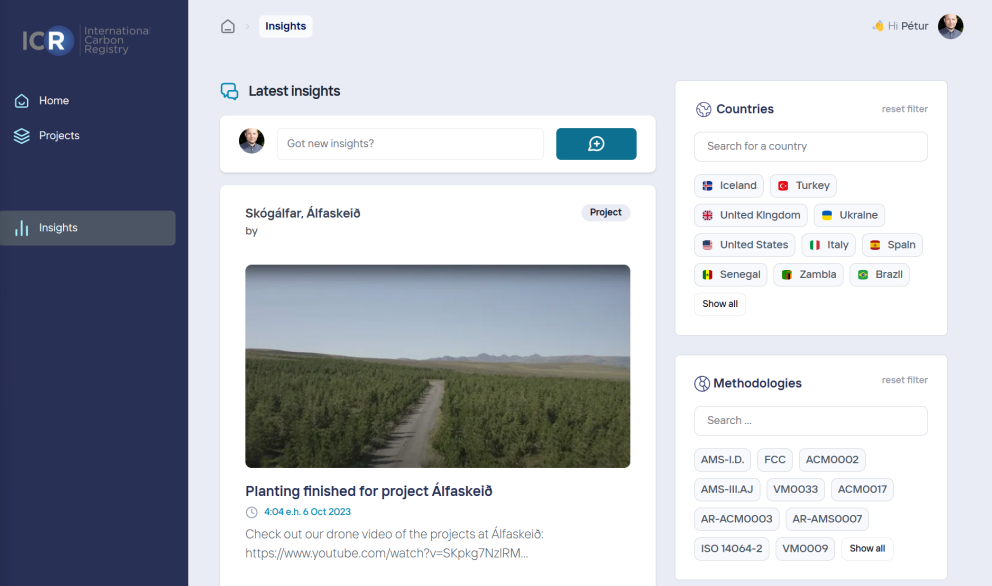
Task: Click the Got new insights input field
Action: click(410, 143)
